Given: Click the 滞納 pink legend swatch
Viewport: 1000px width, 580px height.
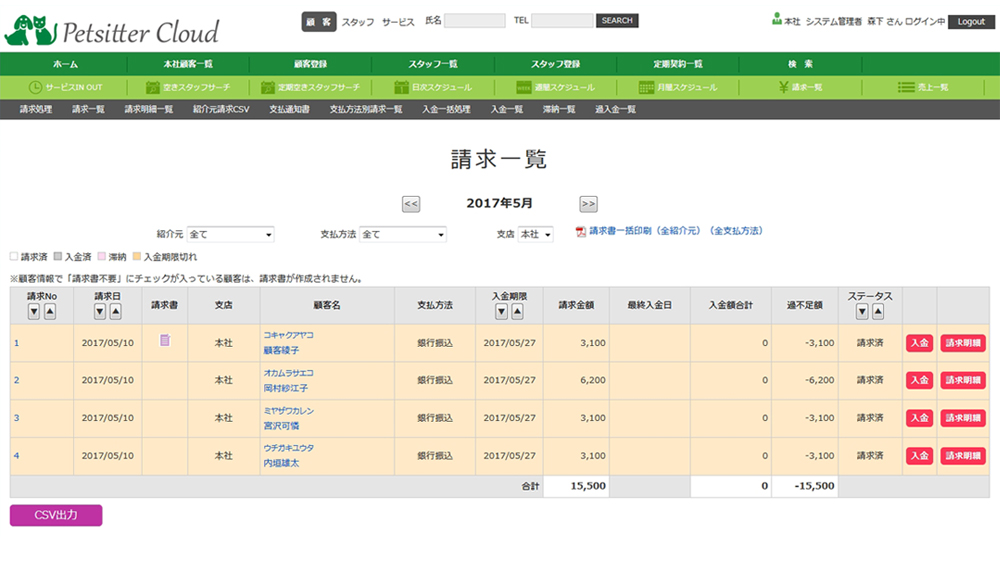Looking at the screenshot, I should pyautogui.click(x=101, y=257).
